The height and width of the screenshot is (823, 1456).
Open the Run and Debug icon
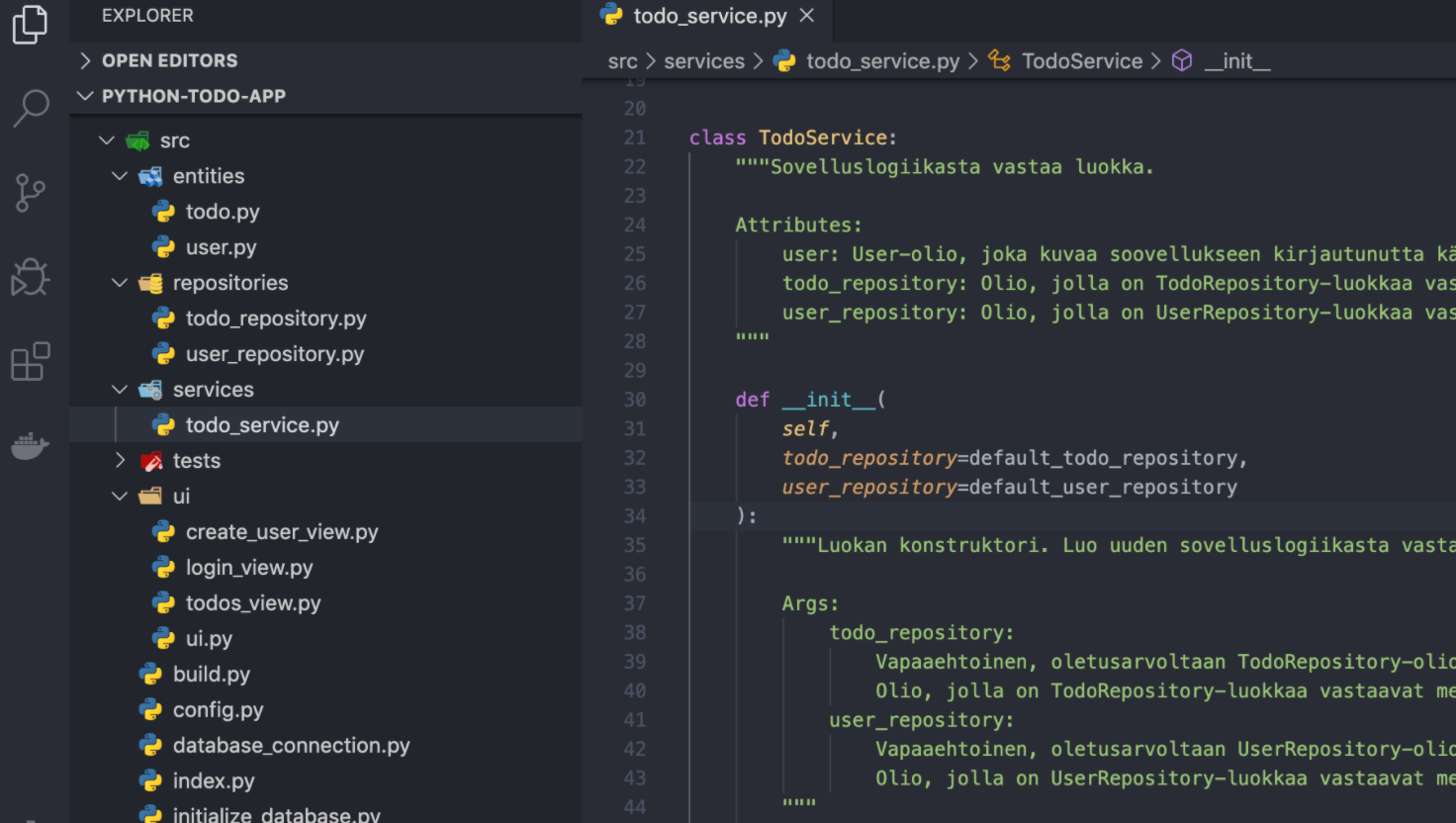(x=31, y=278)
